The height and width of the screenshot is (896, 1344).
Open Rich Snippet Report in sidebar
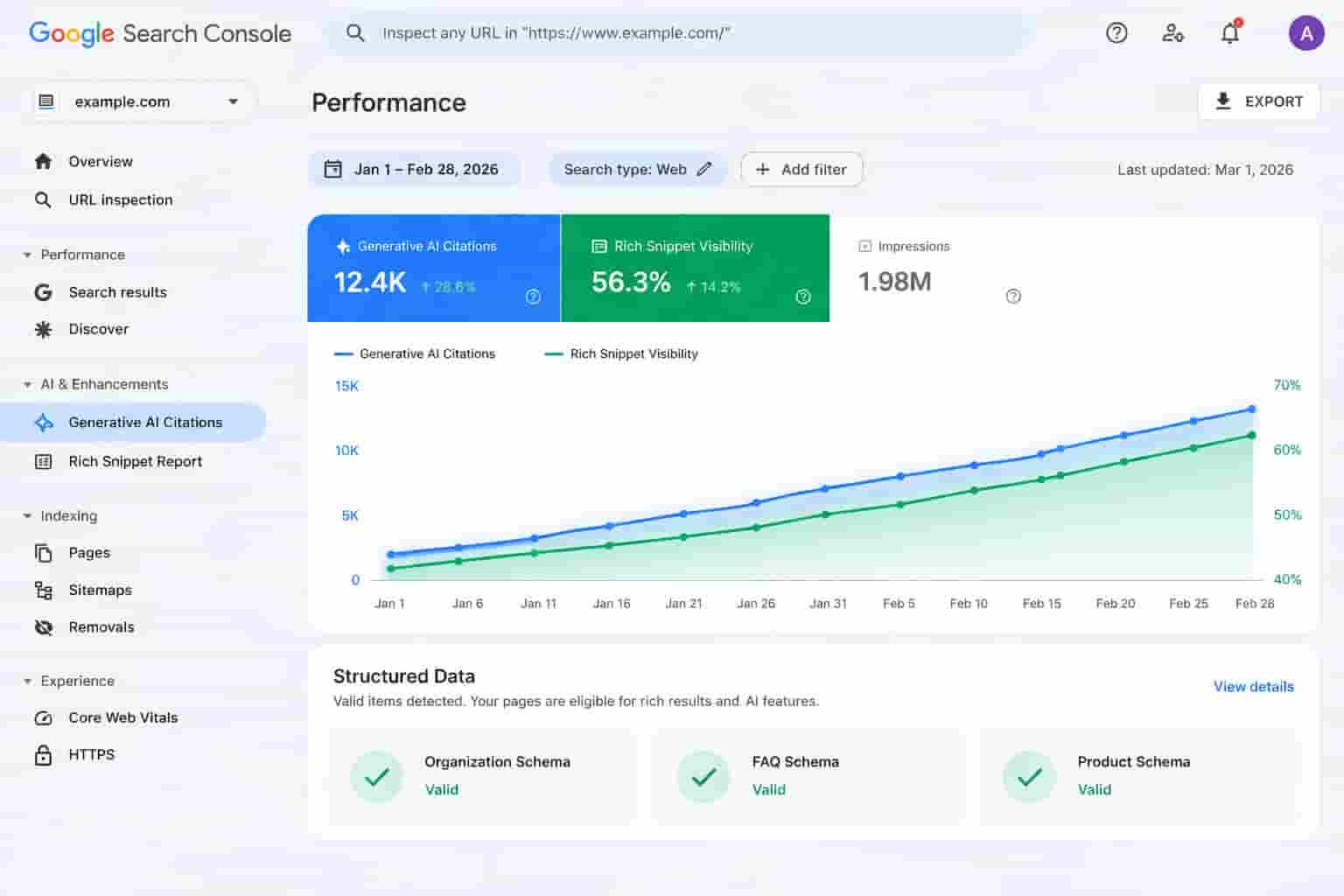[x=133, y=461]
